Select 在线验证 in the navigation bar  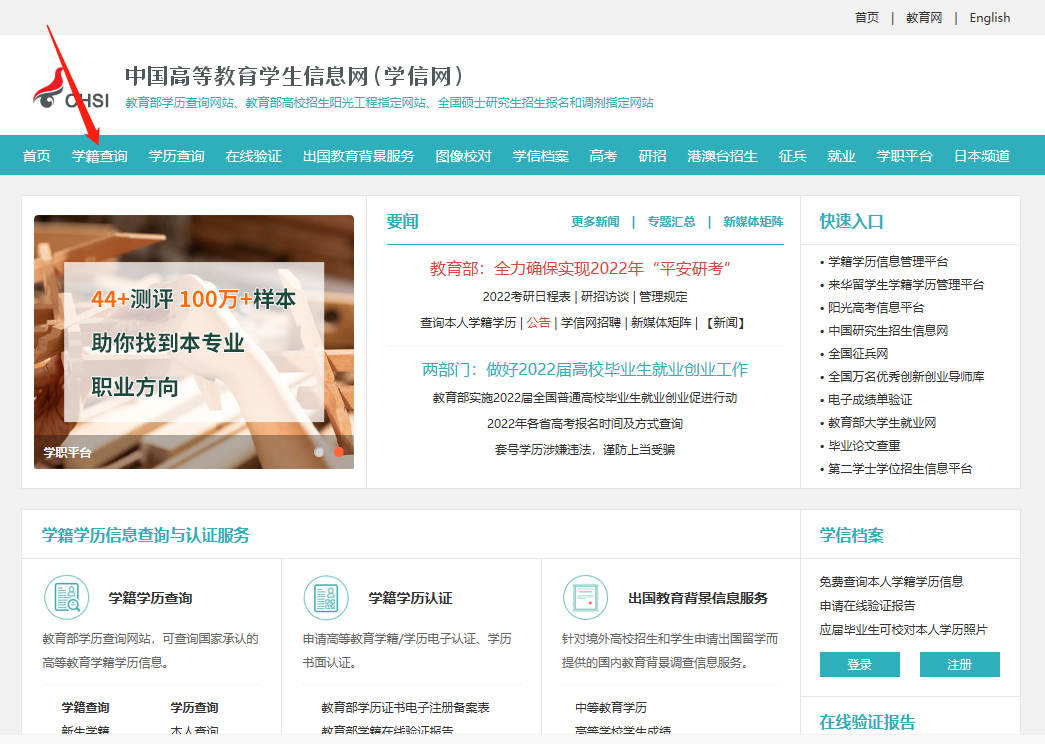coord(253,156)
